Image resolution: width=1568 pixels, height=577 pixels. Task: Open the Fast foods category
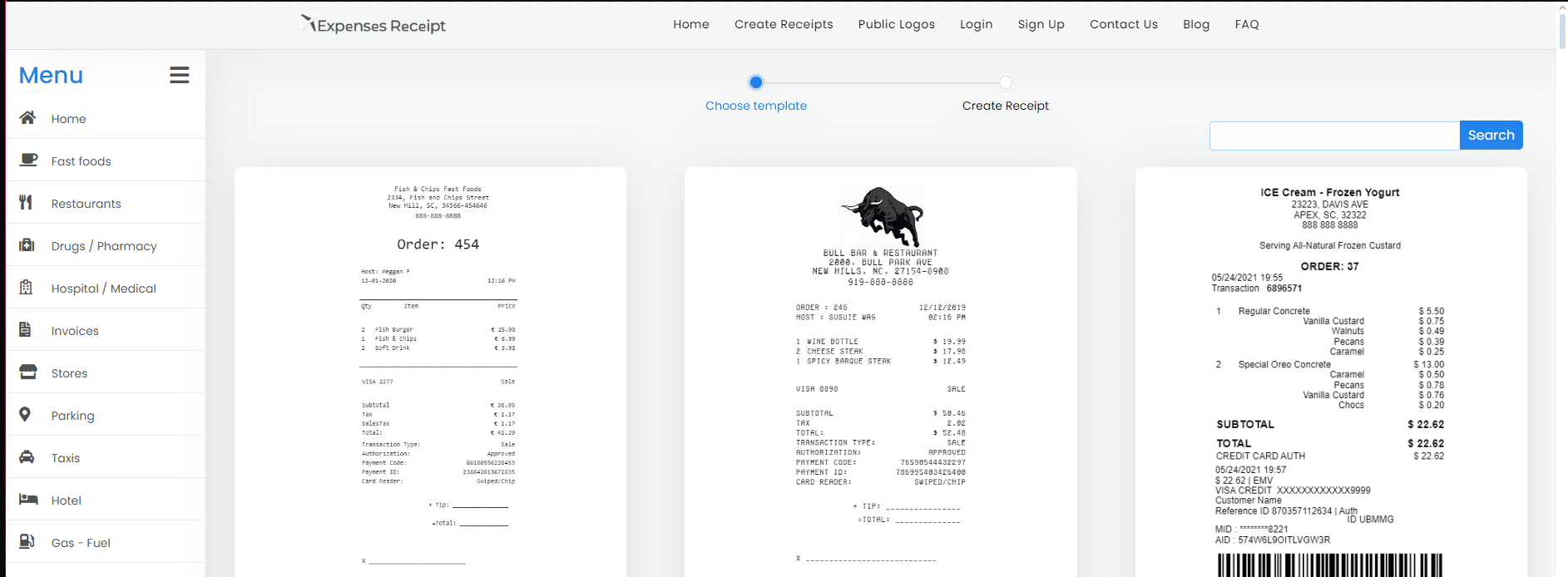[x=81, y=161]
